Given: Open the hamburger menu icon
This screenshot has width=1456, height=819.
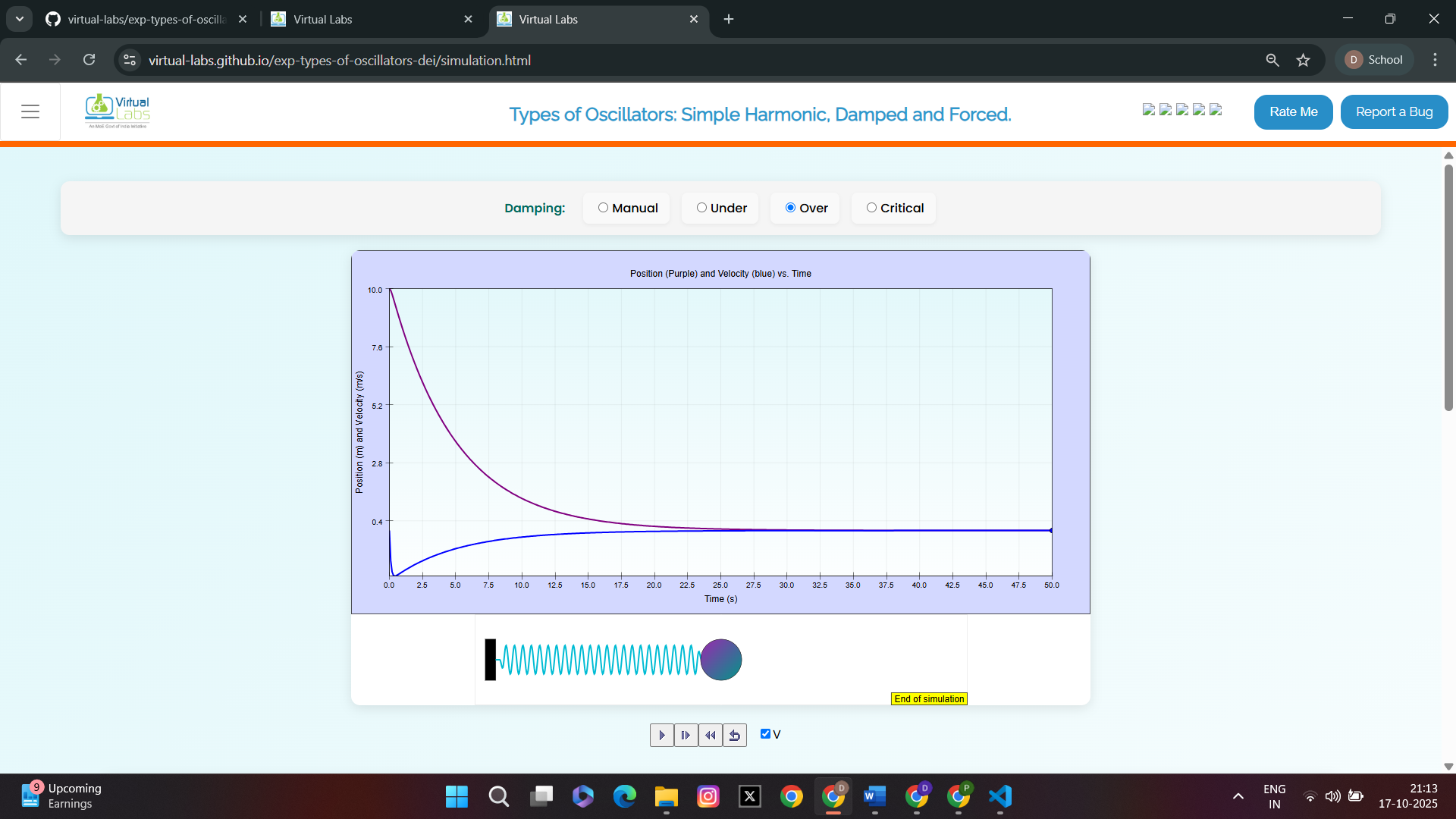Looking at the screenshot, I should click(30, 112).
